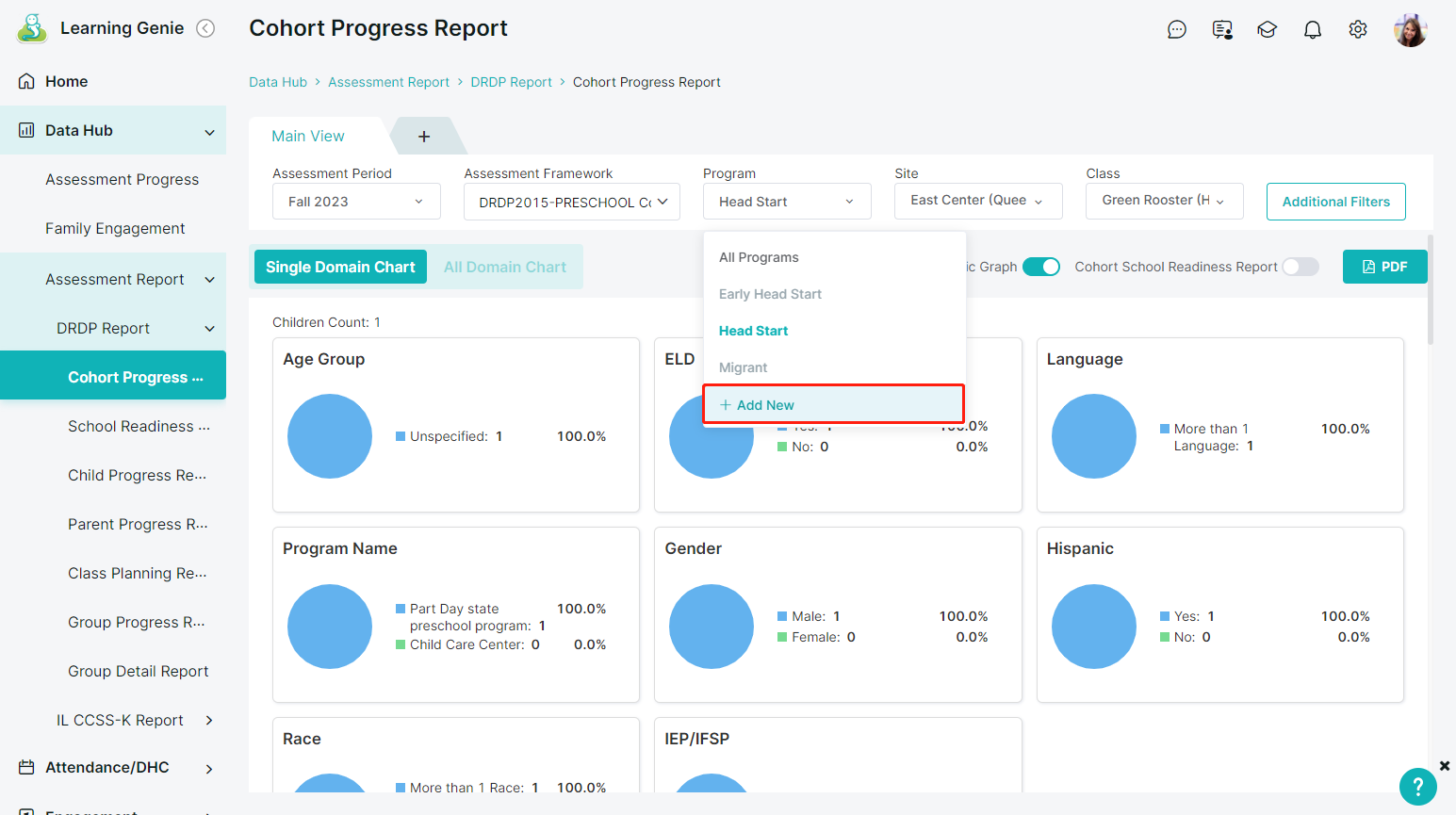This screenshot has height=815, width=1456.
Task: Turn off the Graph toggle switch
Action: pyautogui.click(x=1041, y=267)
